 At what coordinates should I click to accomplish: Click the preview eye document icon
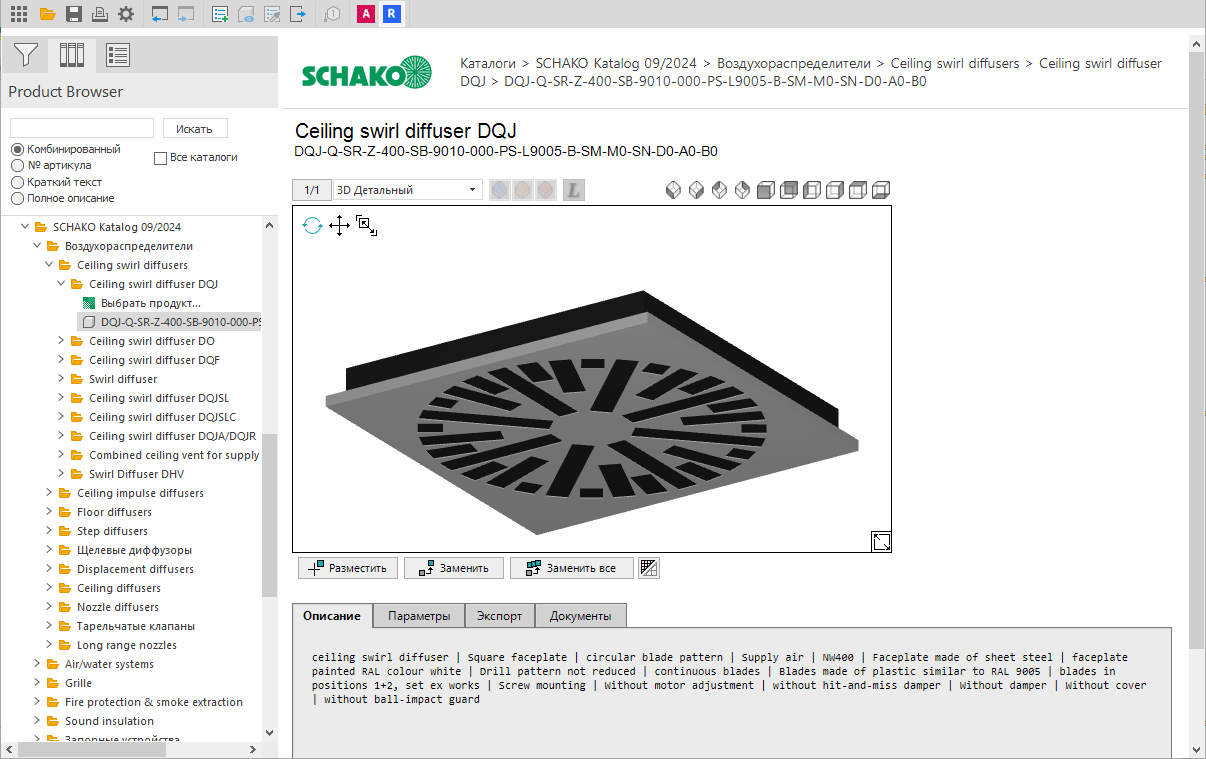click(246, 14)
